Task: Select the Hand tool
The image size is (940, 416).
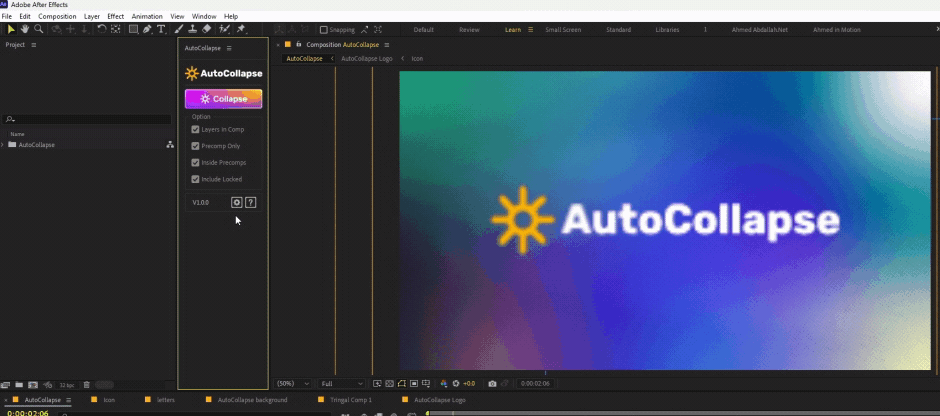Action: pyautogui.click(x=25, y=29)
